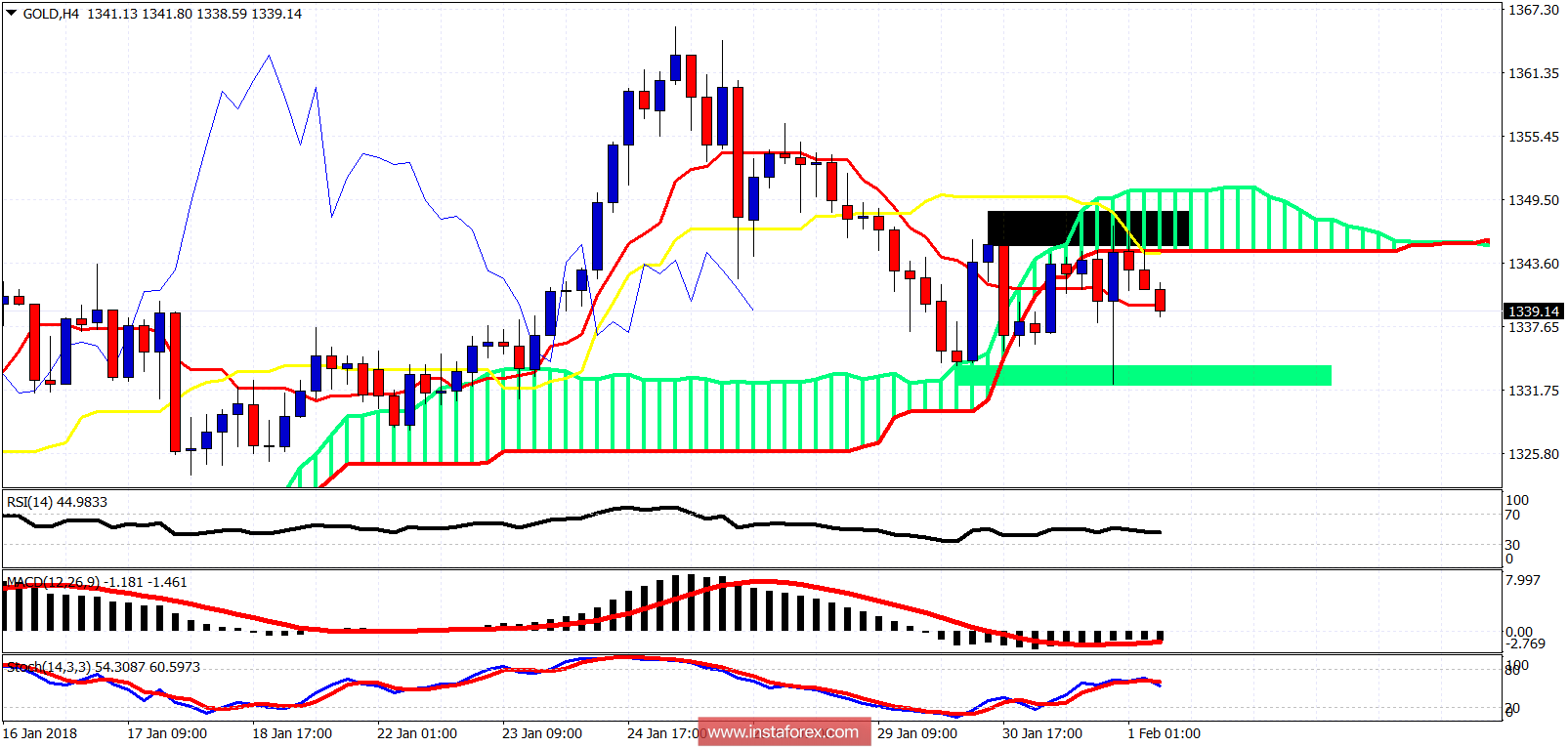Image resolution: width=1568 pixels, height=747 pixels.
Task: Click the MACD(12,26,9) indicator label
Action: [97, 582]
